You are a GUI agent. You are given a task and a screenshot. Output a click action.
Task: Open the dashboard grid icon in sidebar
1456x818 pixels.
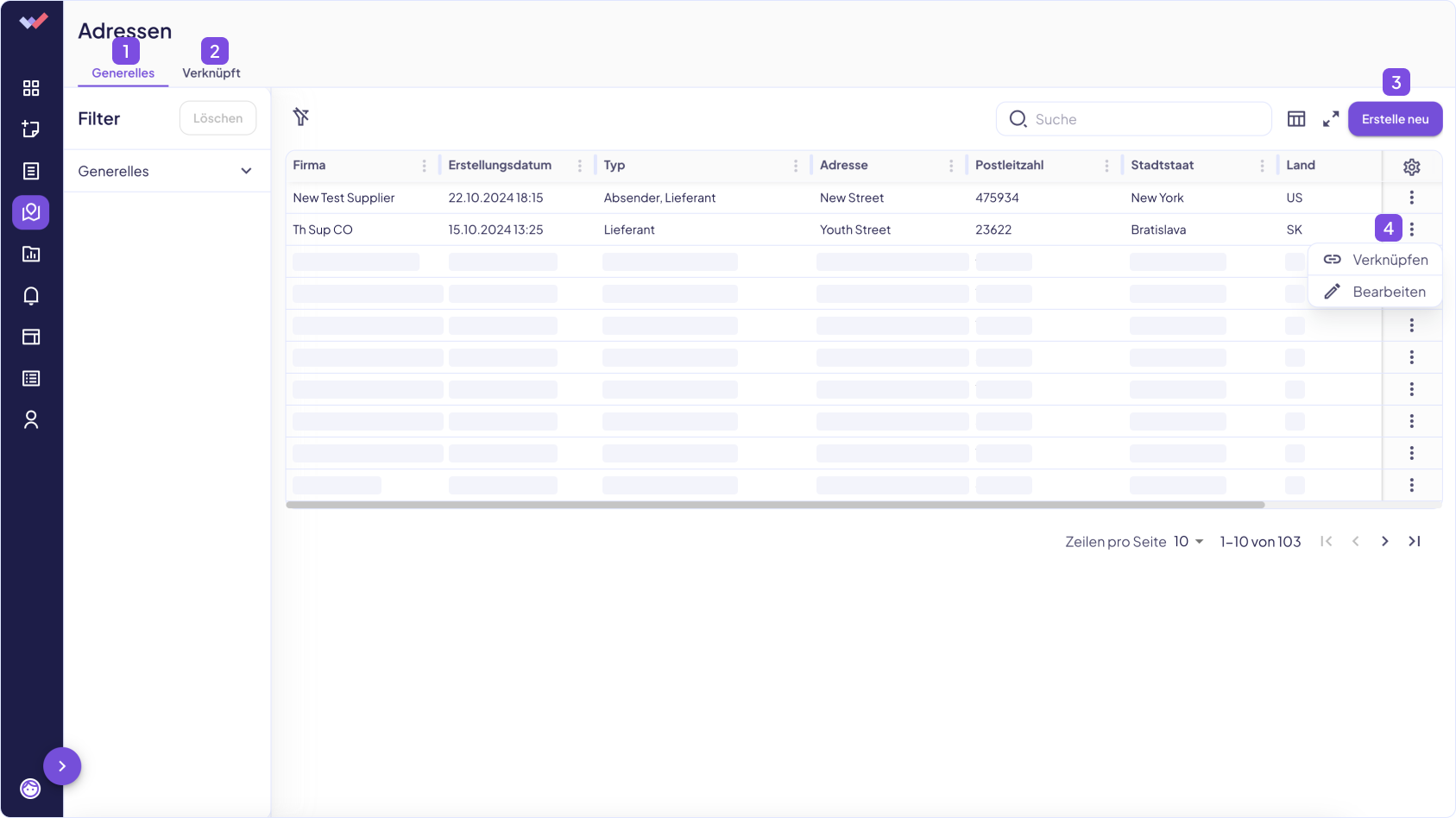click(31, 88)
